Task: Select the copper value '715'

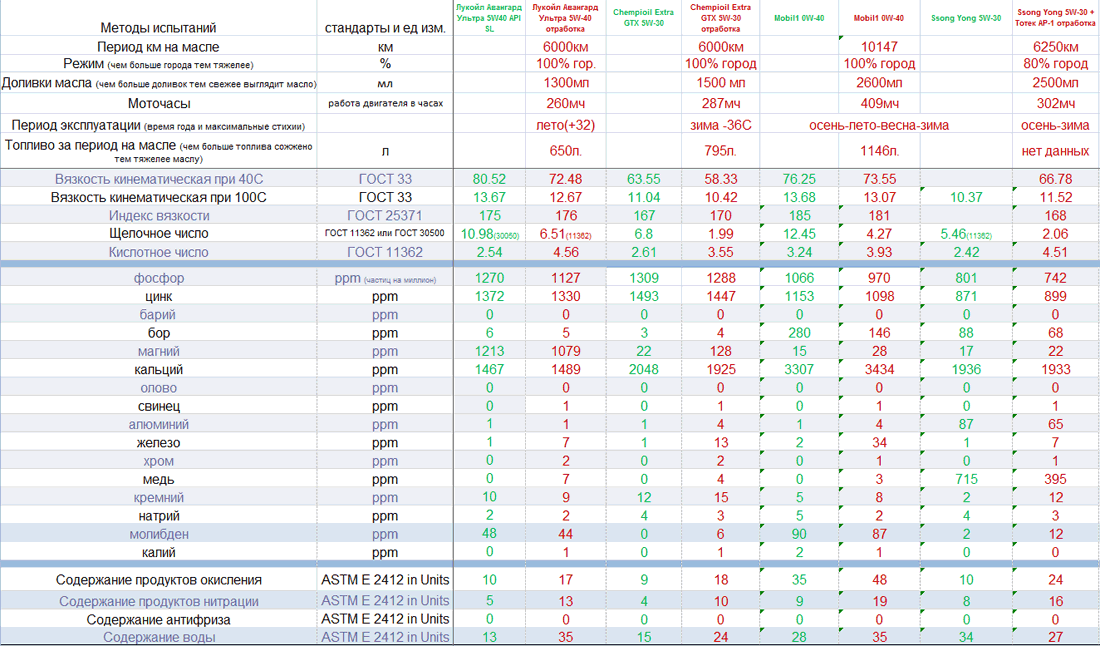Action: 966,479
